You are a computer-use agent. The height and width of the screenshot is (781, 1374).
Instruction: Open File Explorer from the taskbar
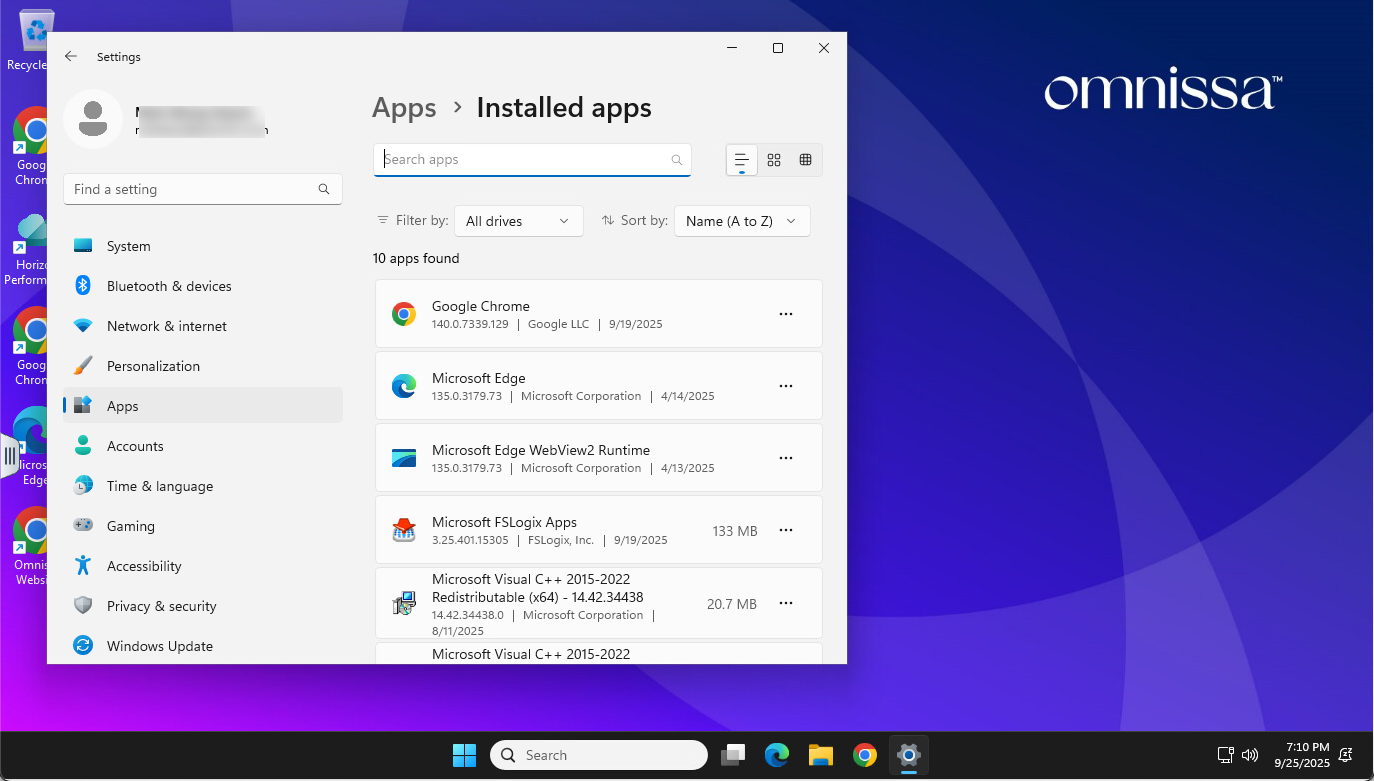click(821, 755)
